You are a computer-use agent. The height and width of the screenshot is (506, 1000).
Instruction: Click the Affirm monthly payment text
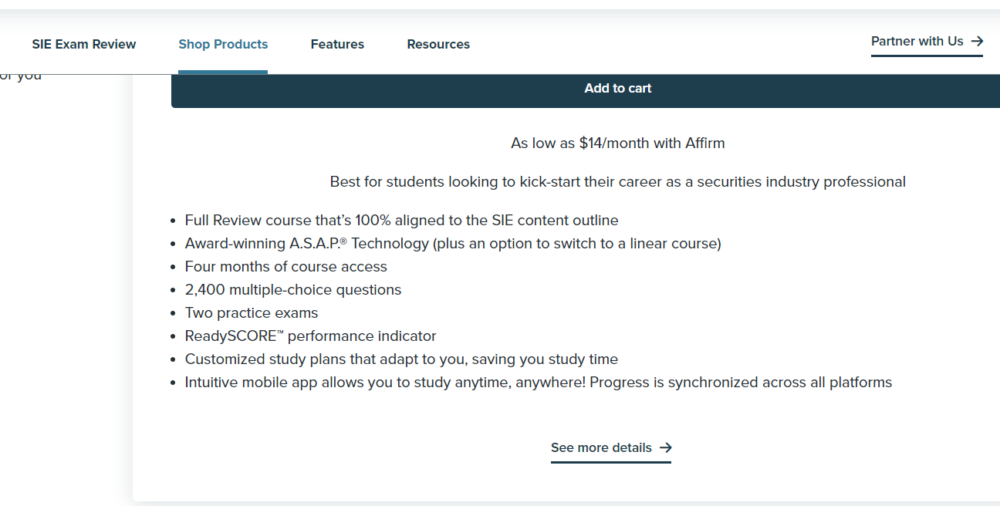tap(617, 143)
